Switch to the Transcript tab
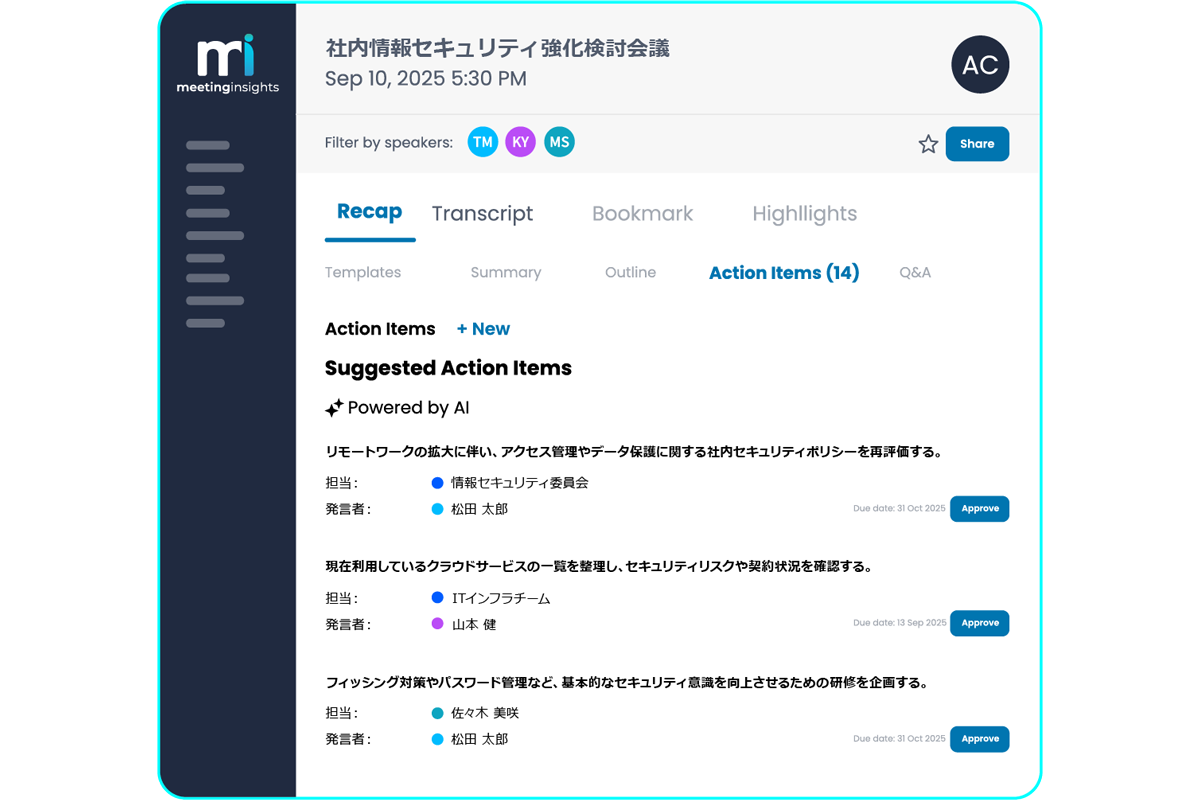This screenshot has width=1200, height=800. pos(483,213)
